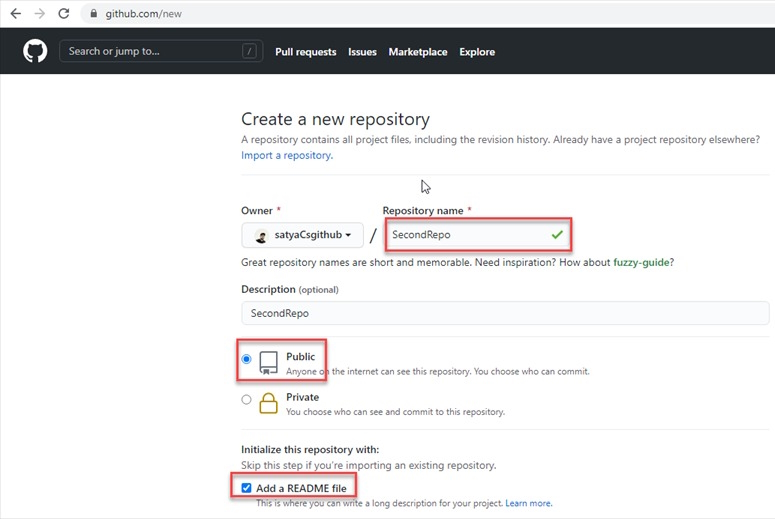The image size is (775, 519).
Task: Click the padlock site security icon
Action: 93,14
